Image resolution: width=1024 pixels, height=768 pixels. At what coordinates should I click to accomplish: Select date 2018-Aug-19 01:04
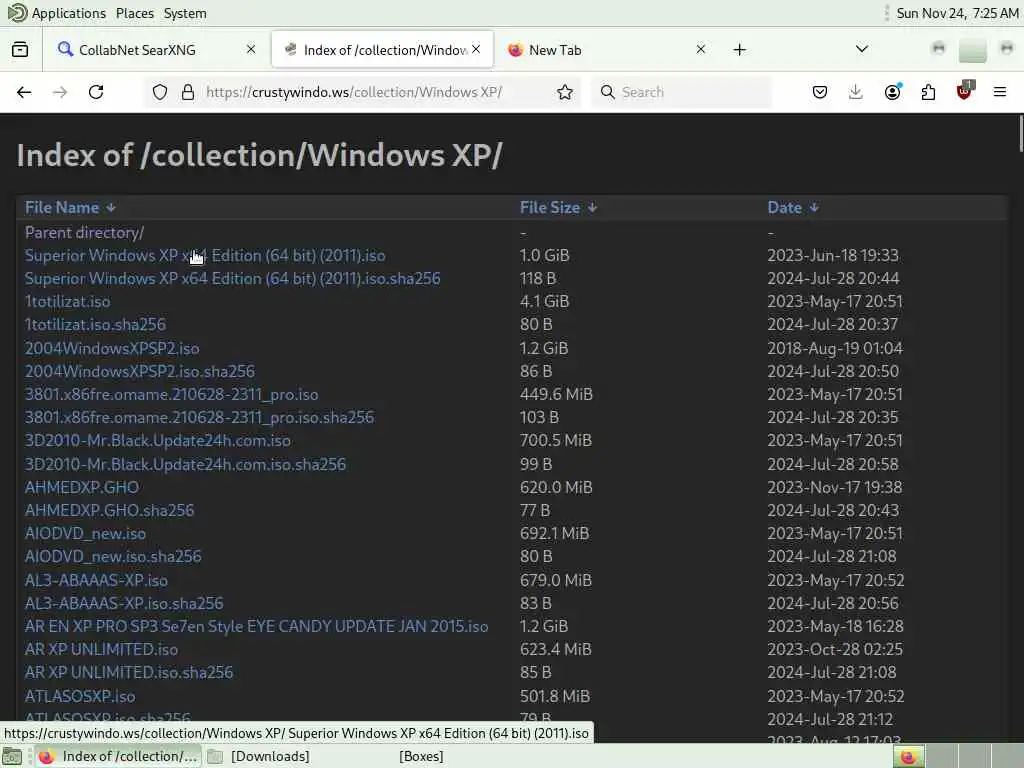[x=835, y=348]
